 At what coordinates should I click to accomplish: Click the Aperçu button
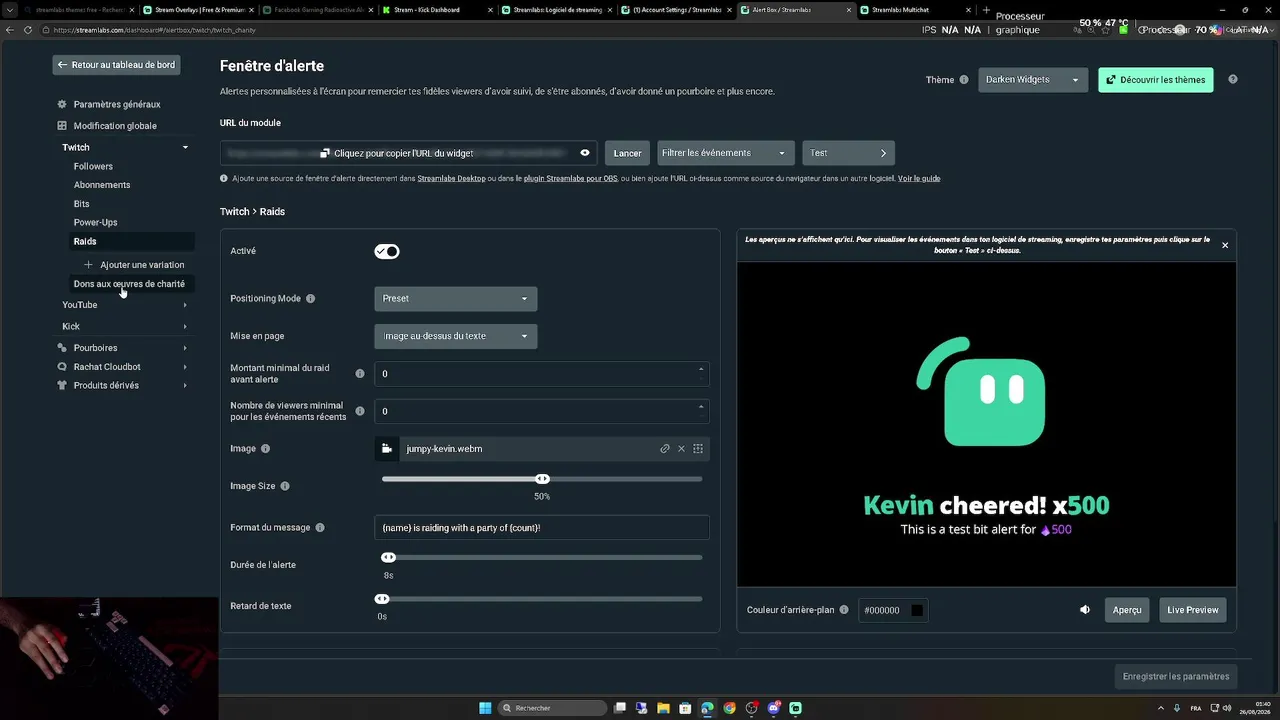click(x=1127, y=610)
